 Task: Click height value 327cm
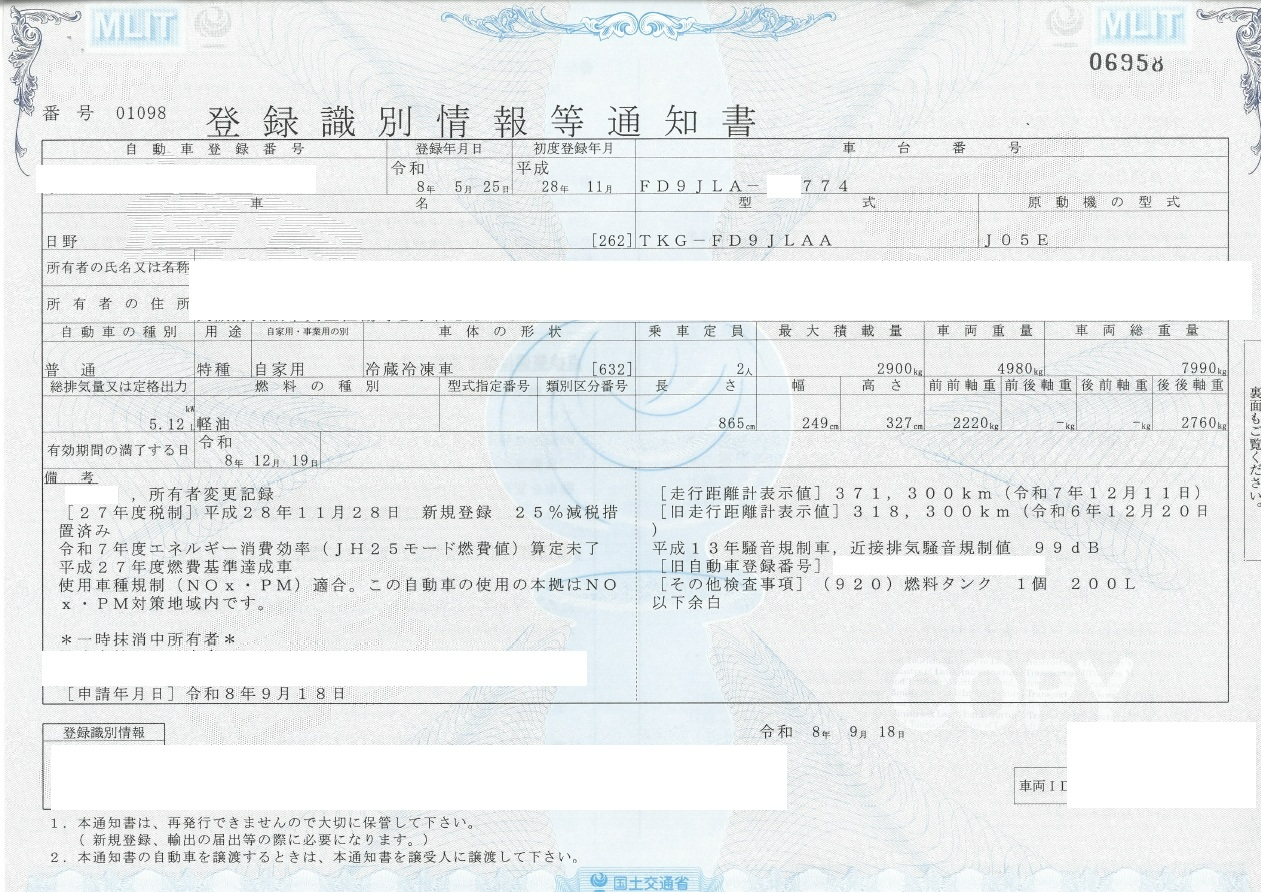[905, 423]
